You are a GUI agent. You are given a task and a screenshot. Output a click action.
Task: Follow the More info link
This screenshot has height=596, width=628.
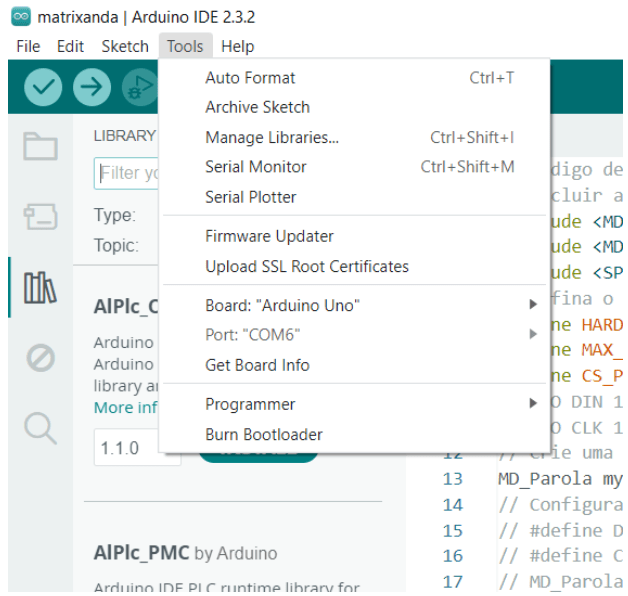(126, 407)
